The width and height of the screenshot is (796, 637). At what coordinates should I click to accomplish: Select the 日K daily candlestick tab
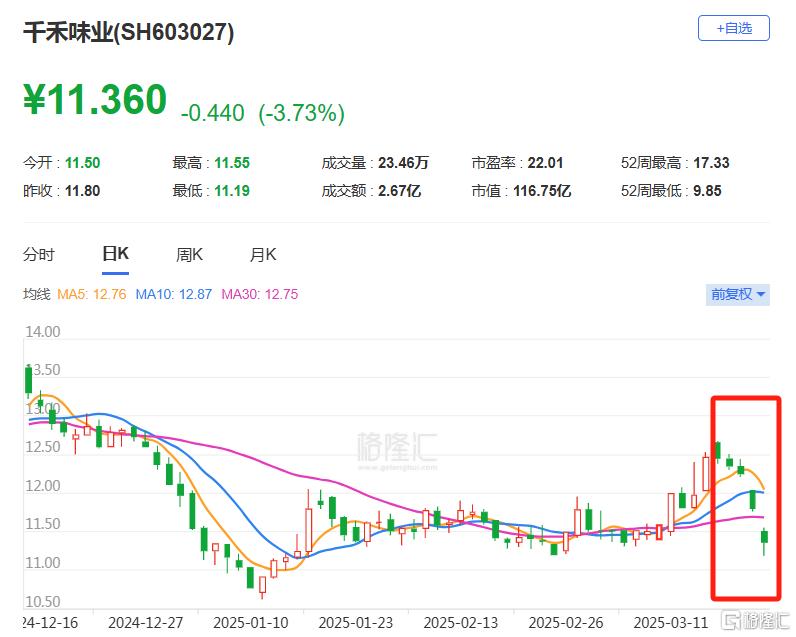pos(115,253)
